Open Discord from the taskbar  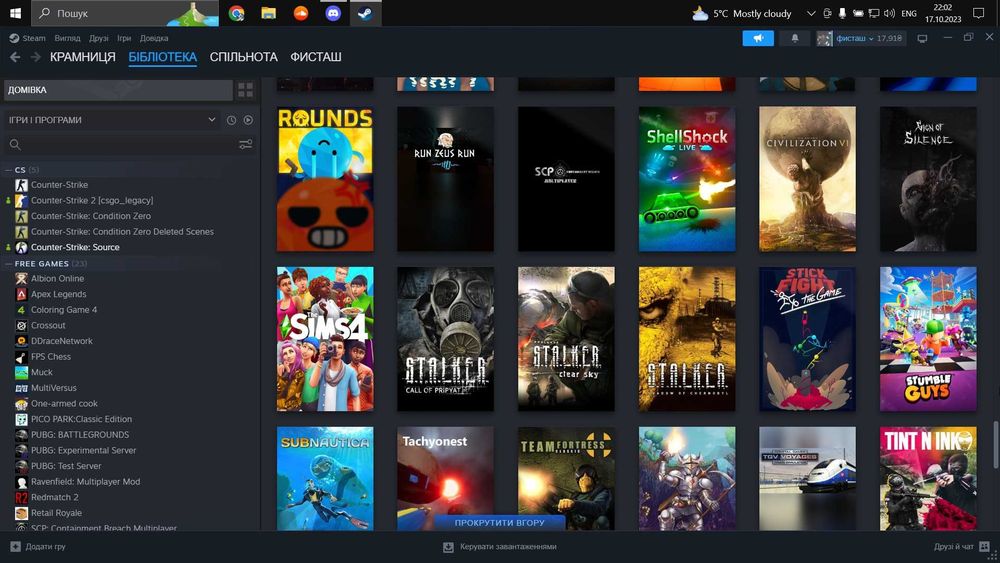pyautogui.click(x=333, y=13)
